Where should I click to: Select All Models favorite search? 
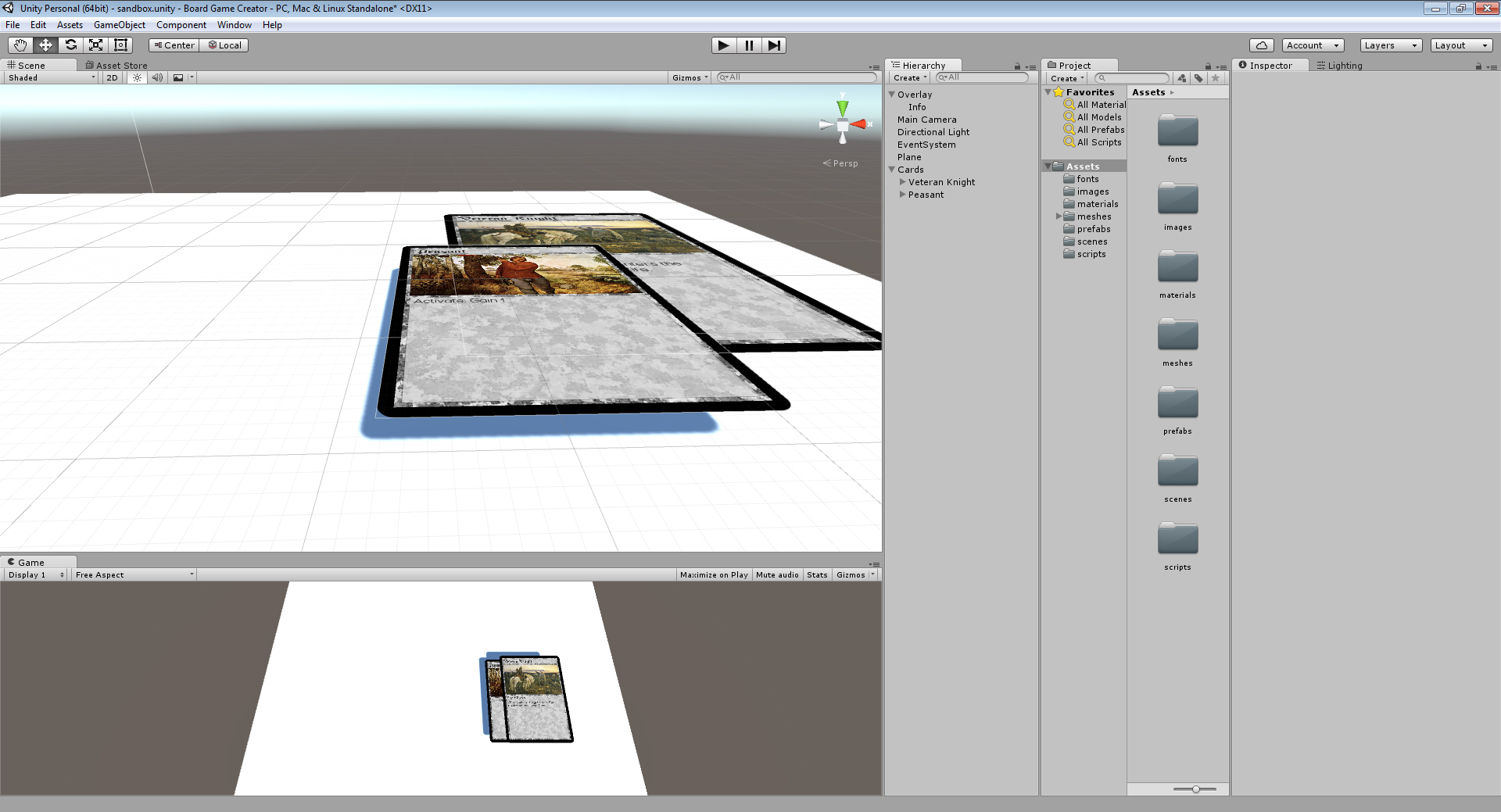point(1093,117)
